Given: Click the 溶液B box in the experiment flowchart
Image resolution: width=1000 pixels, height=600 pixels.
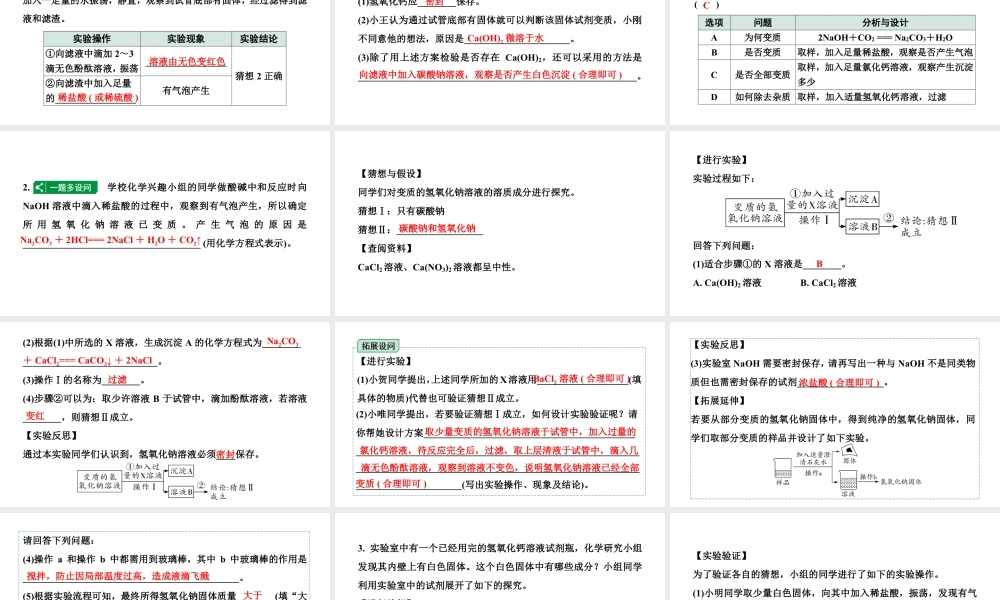Looking at the screenshot, I should [863, 224].
